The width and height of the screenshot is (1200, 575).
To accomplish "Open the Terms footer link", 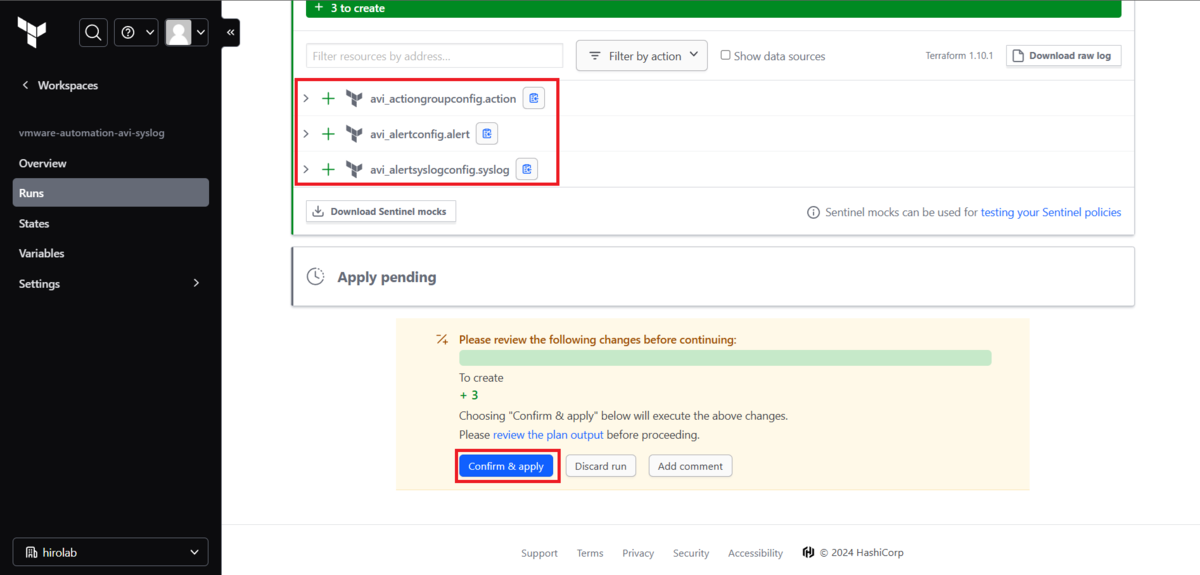I will pos(590,553).
